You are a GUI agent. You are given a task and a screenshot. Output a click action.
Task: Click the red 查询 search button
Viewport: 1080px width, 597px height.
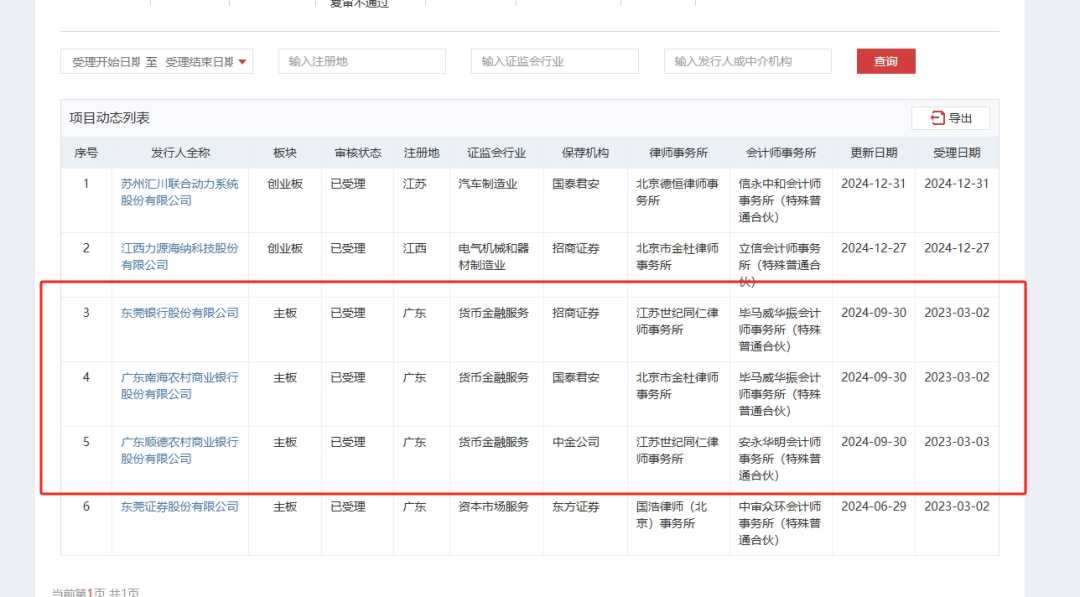click(886, 61)
